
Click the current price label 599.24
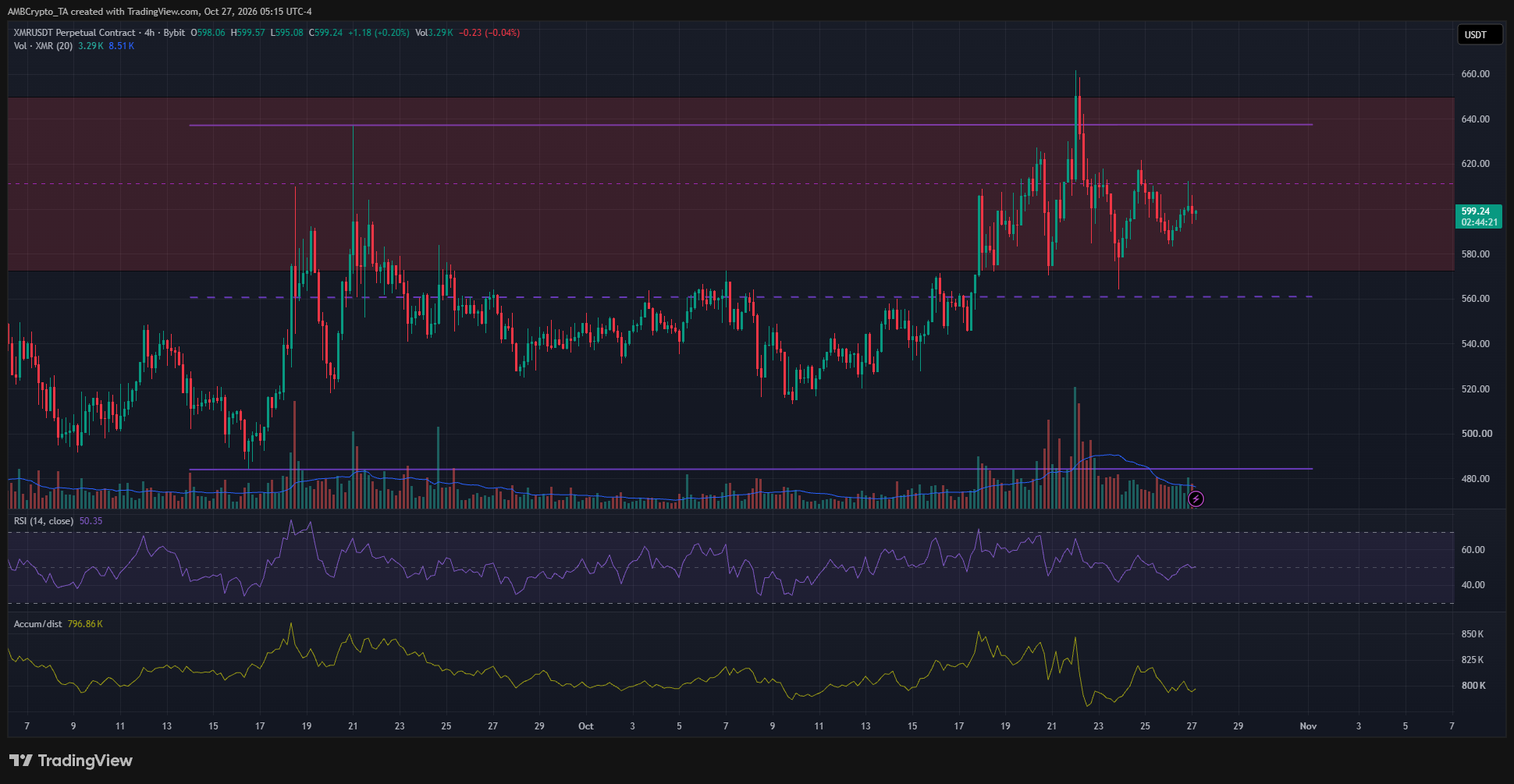point(1476,211)
